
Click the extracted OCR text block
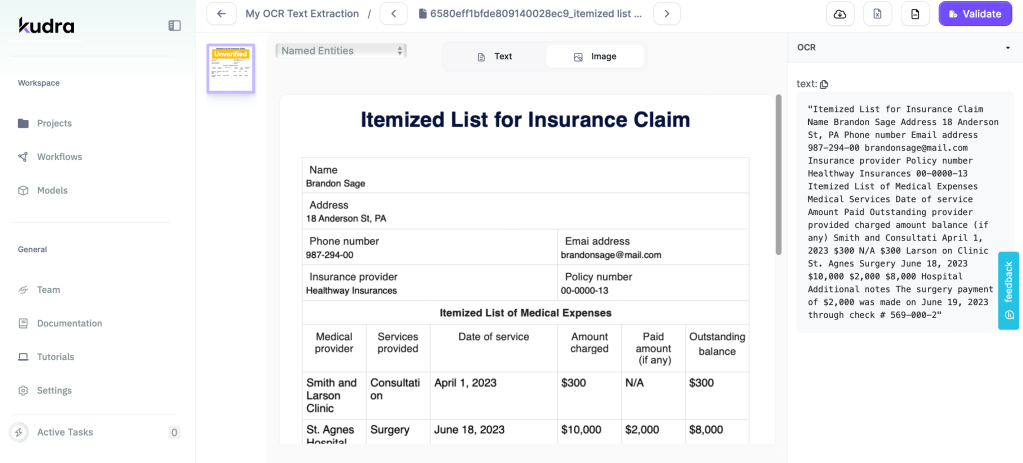(906, 212)
